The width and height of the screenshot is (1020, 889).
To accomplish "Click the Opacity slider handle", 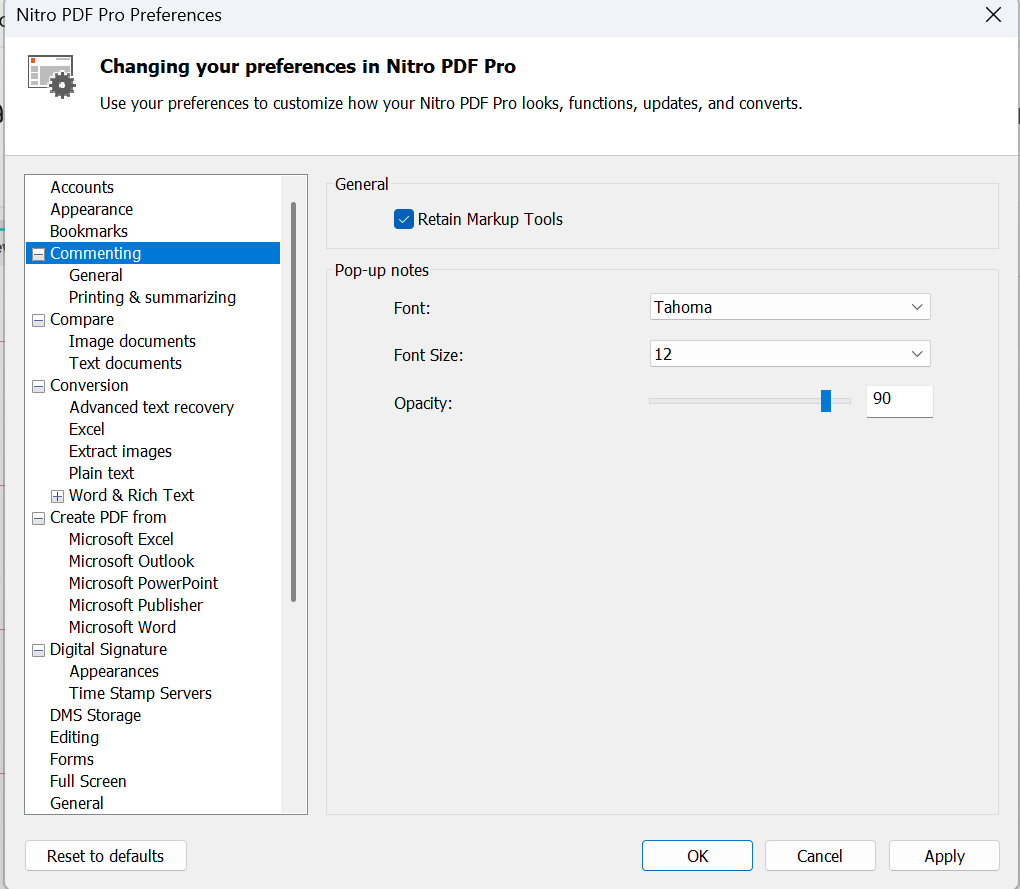I will pos(825,401).
